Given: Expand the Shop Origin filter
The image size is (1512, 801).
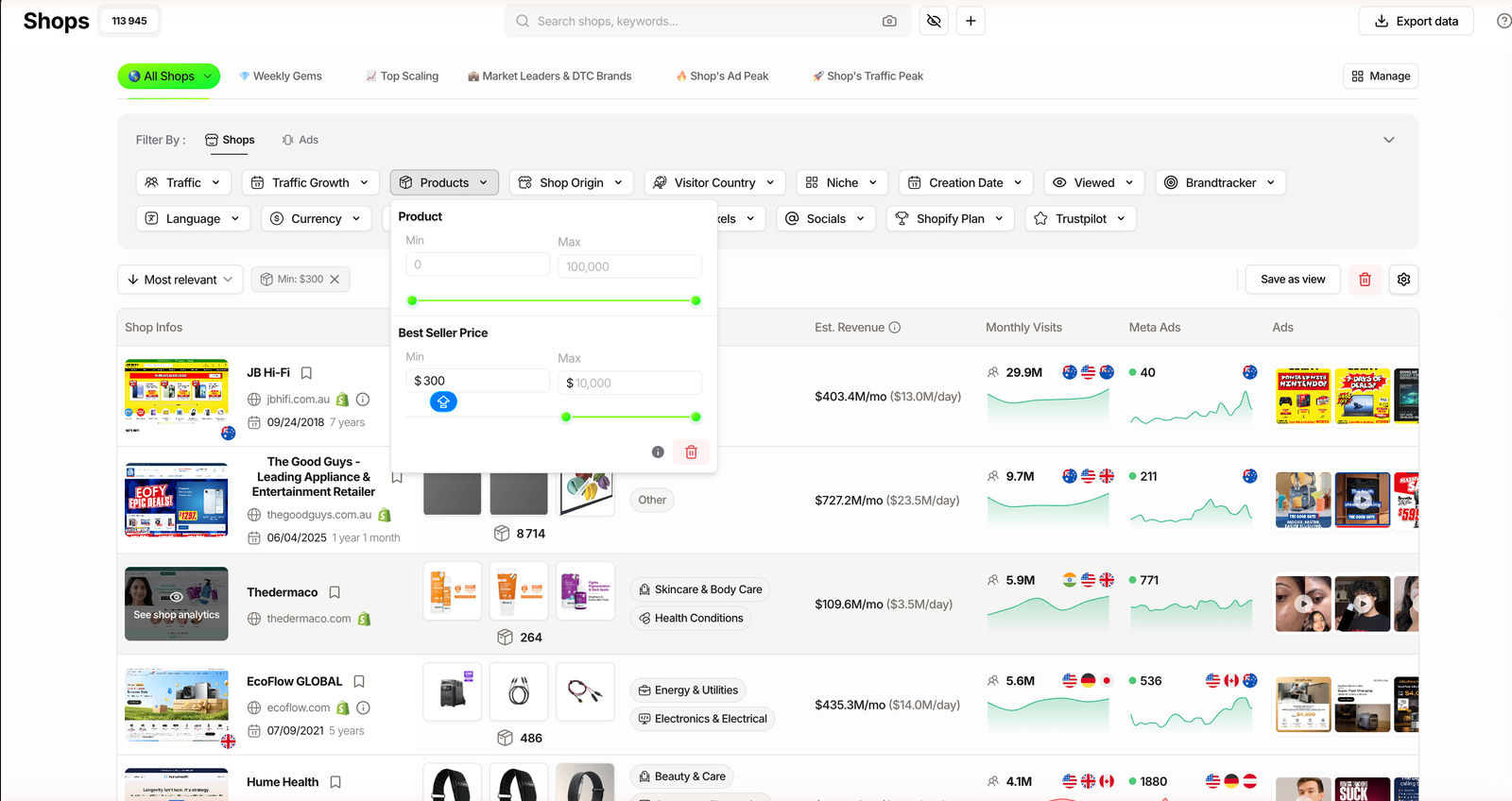Looking at the screenshot, I should pyautogui.click(x=572, y=182).
